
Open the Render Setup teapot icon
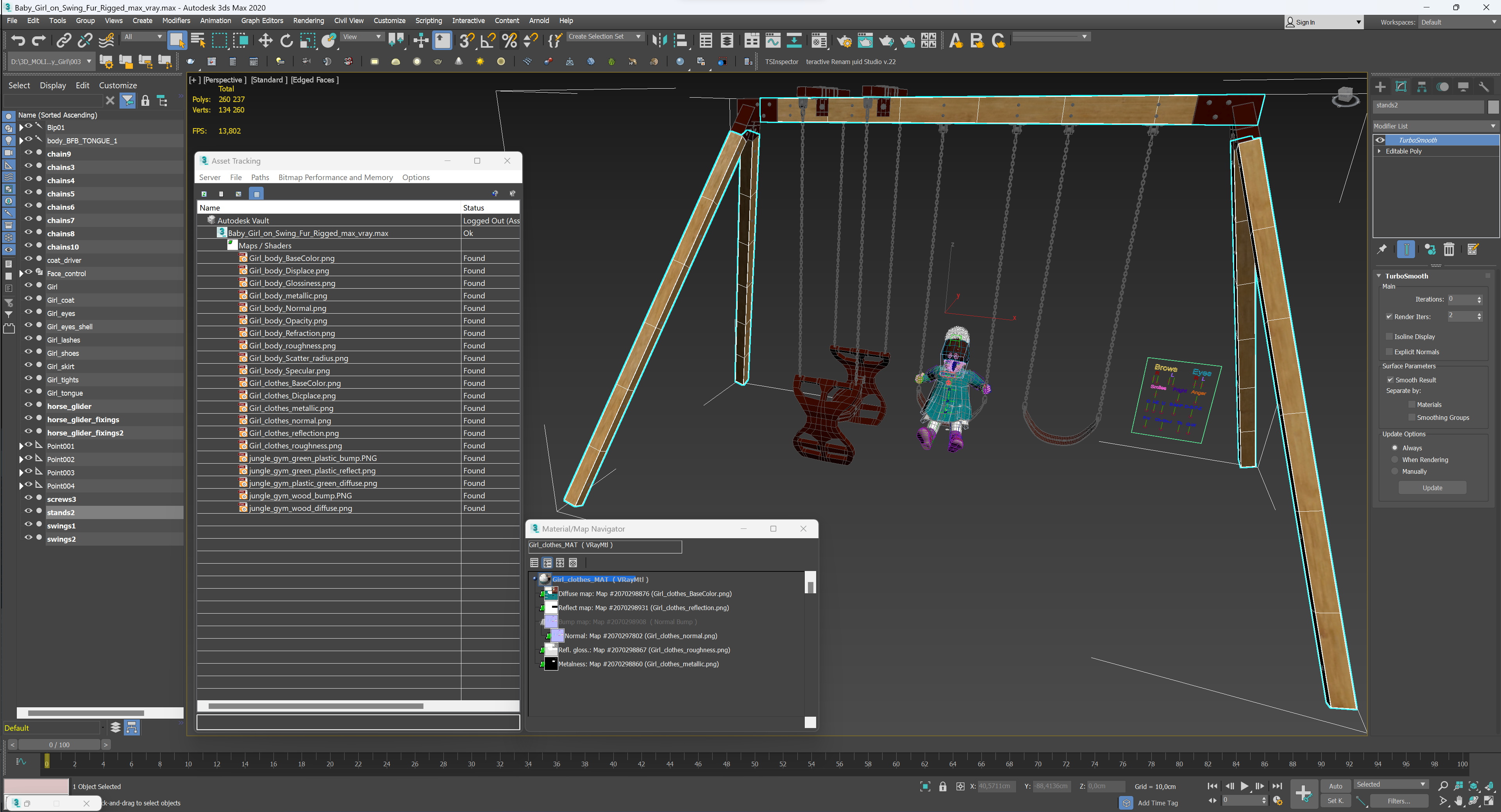844,40
